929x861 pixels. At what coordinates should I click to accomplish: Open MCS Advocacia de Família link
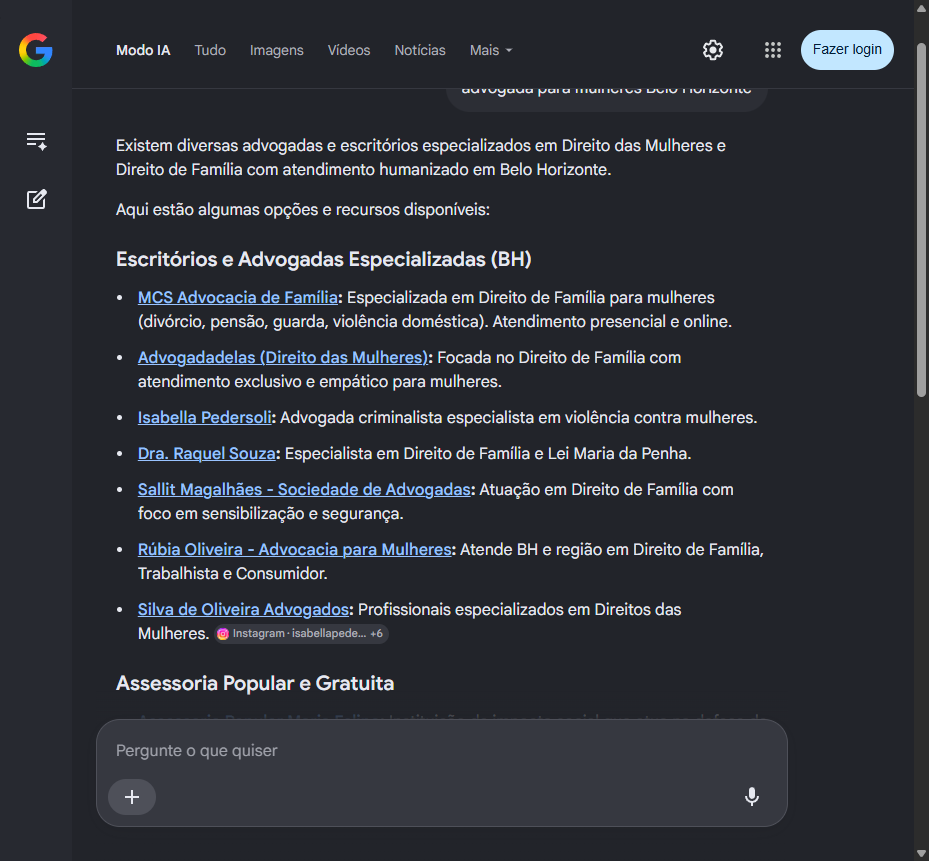pyautogui.click(x=238, y=297)
